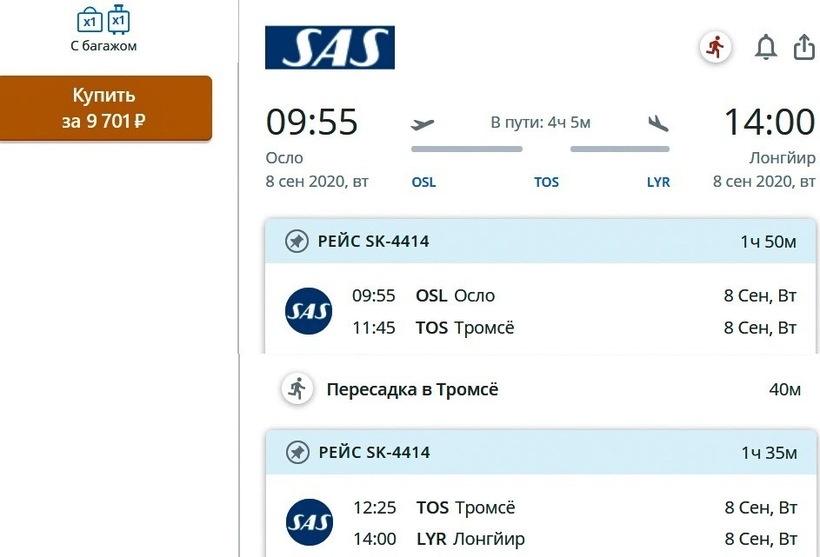This screenshot has width=820, height=557.
Task: Expand the Пересадка в Тромсё transfer row
Action: point(540,389)
